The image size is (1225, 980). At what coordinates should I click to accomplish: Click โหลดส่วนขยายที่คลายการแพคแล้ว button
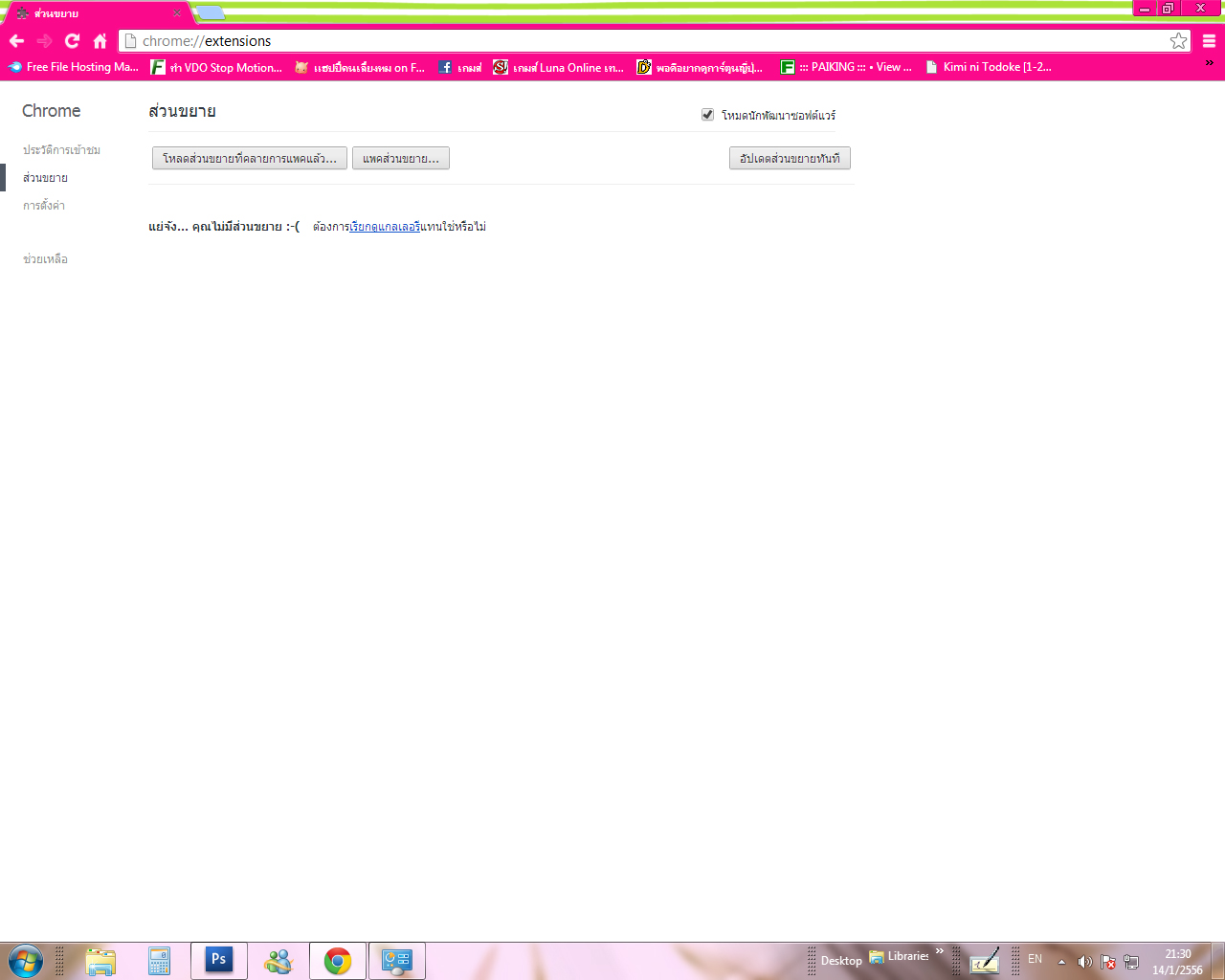click(x=249, y=158)
